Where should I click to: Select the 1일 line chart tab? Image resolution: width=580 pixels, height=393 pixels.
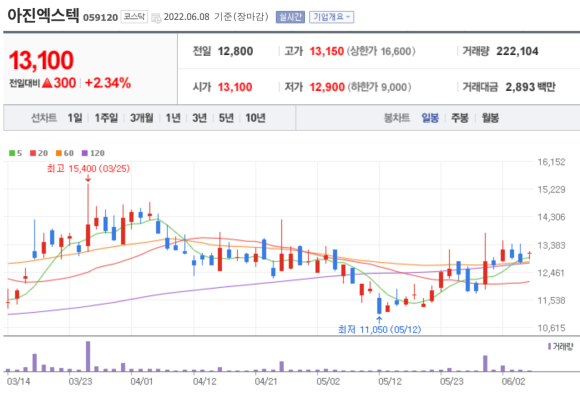click(75, 118)
